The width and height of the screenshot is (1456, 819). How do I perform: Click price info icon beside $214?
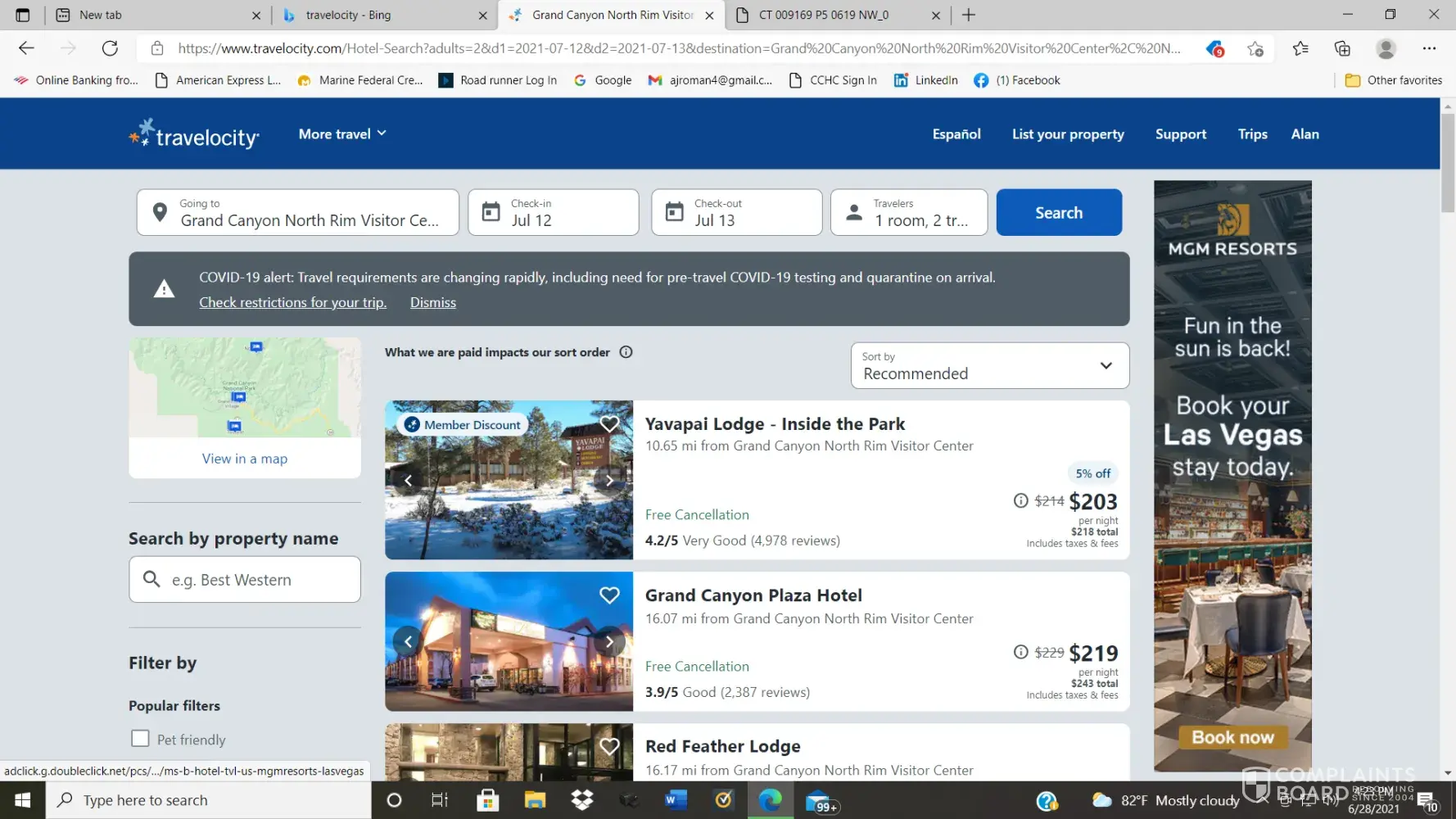tap(1020, 500)
